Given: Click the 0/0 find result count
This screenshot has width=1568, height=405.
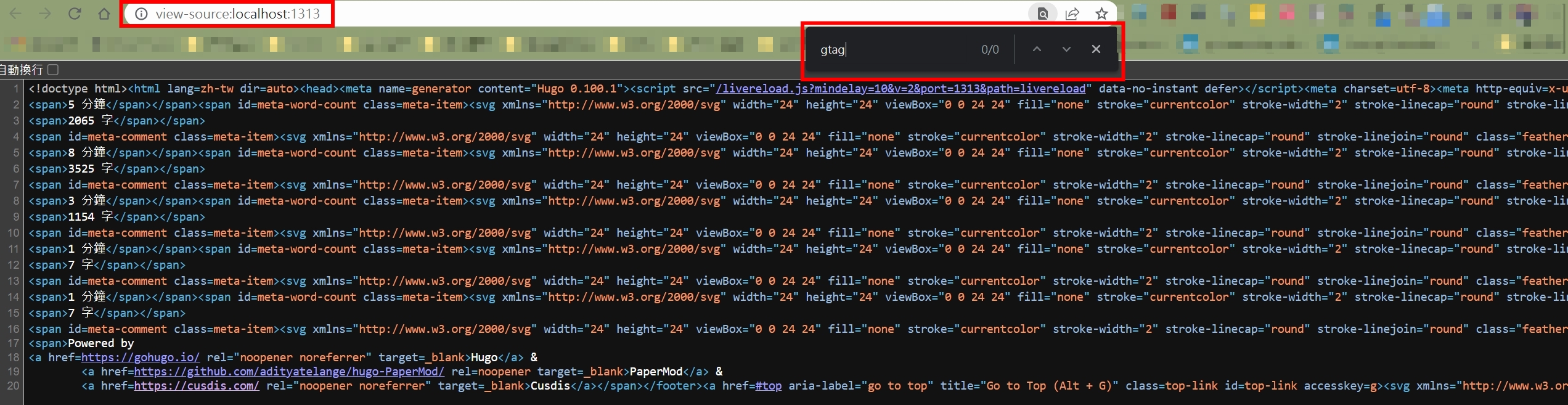Looking at the screenshot, I should (x=990, y=49).
